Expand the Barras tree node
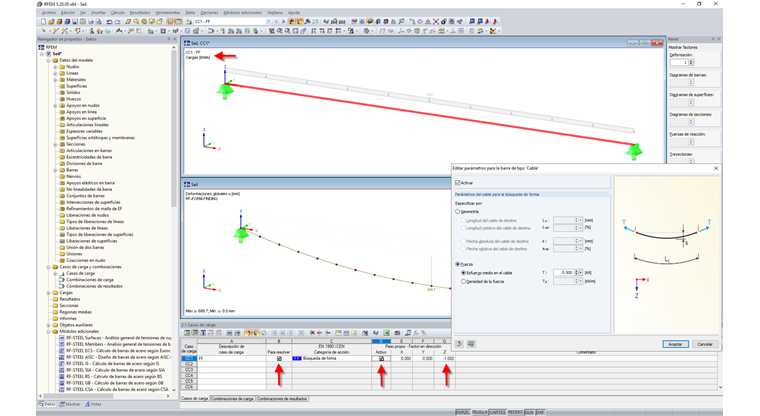This screenshot has width=760, height=416. click(55, 170)
